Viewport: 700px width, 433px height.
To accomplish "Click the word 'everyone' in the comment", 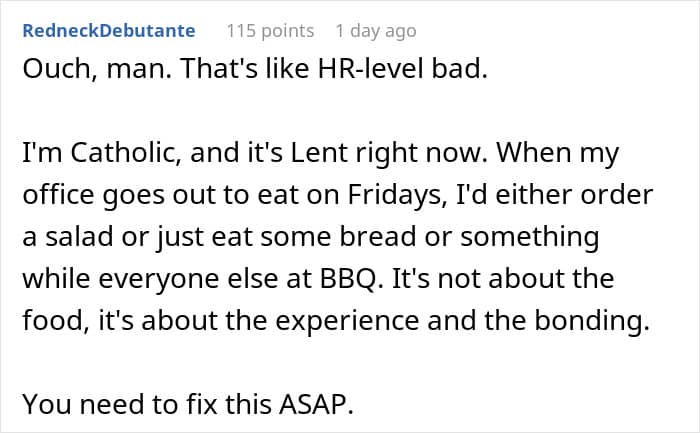I will pyautogui.click(x=158, y=279).
